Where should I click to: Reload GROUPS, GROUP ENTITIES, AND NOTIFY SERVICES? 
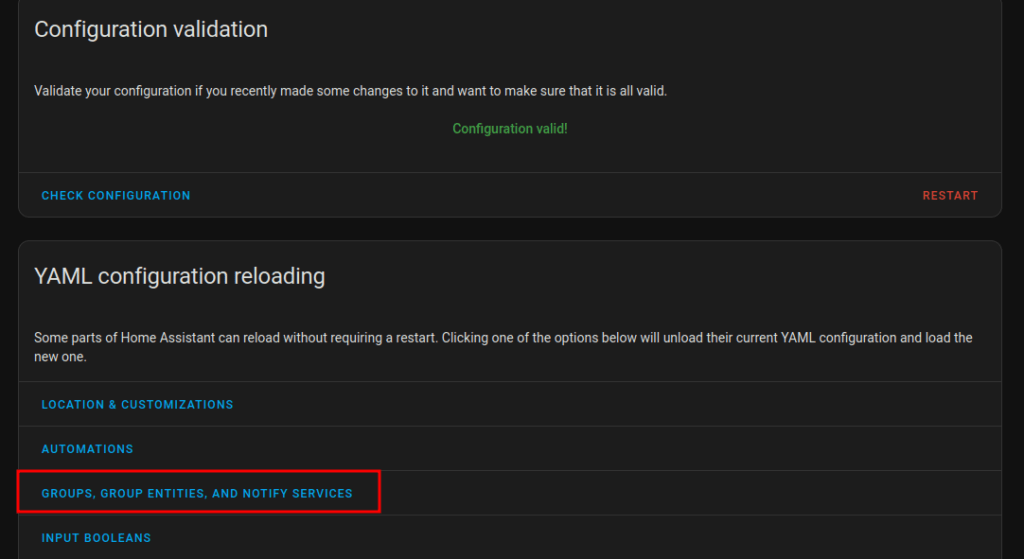click(509, 493)
